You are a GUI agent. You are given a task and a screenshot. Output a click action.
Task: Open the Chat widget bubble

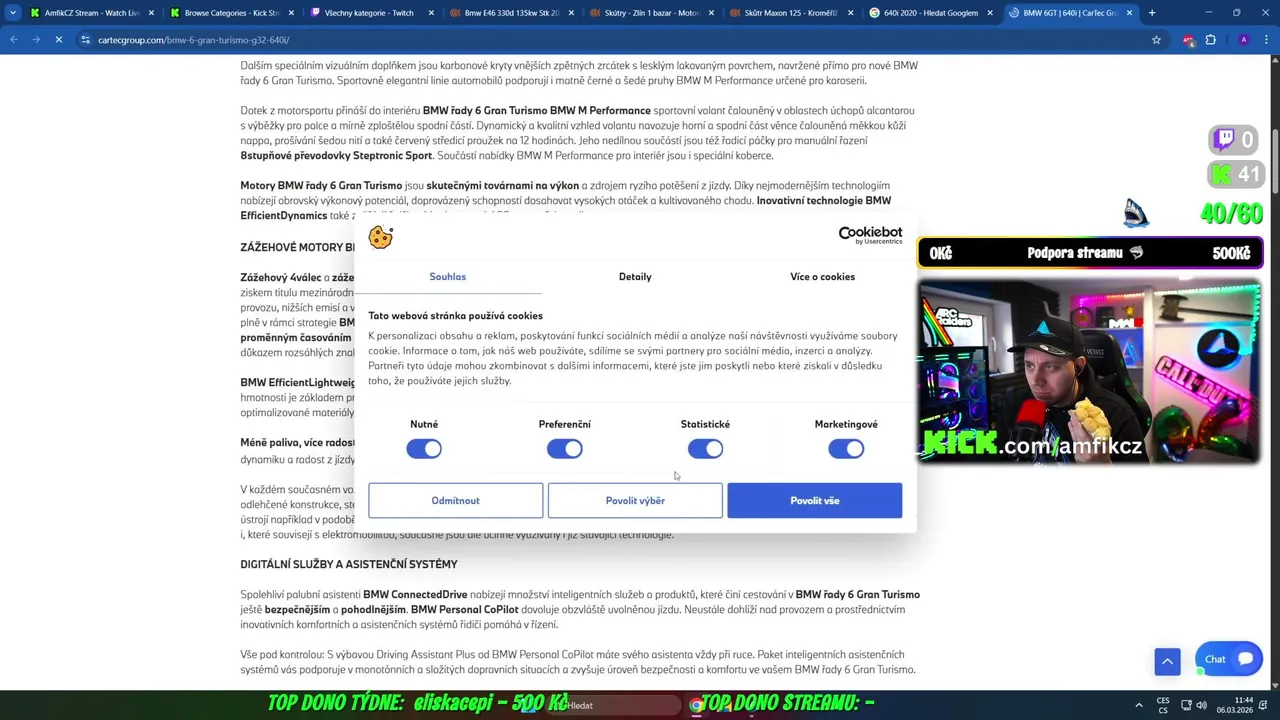pyautogui.click(x=1228, y=659)
